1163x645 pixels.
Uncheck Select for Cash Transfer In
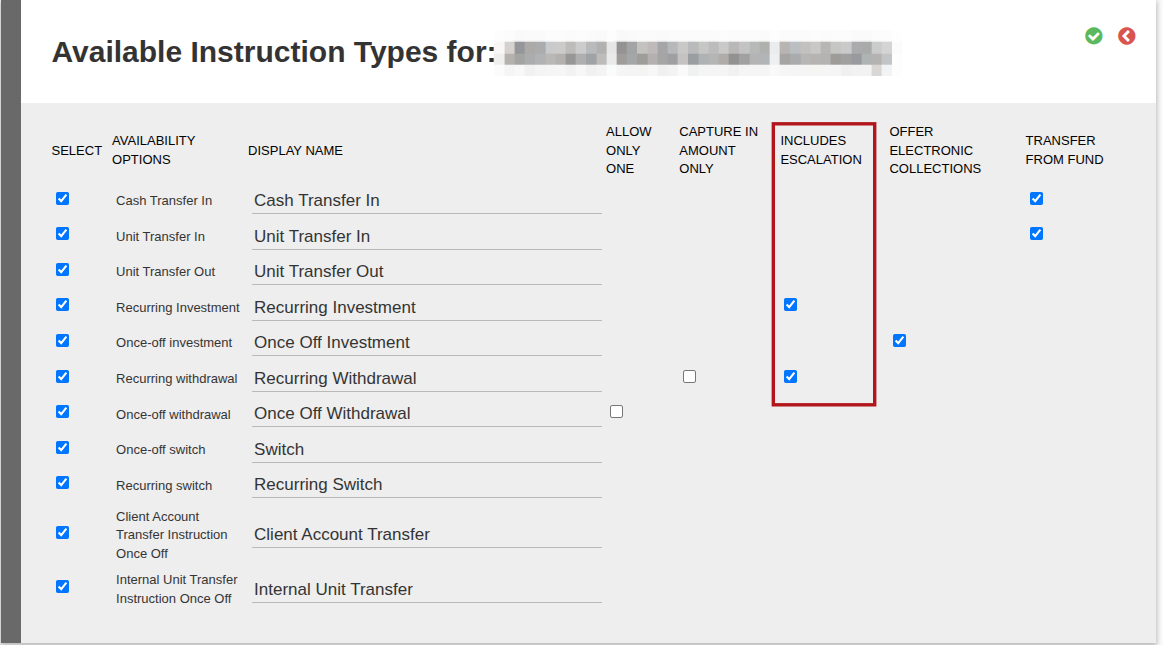pyautogui.click(x=62, y=199)
